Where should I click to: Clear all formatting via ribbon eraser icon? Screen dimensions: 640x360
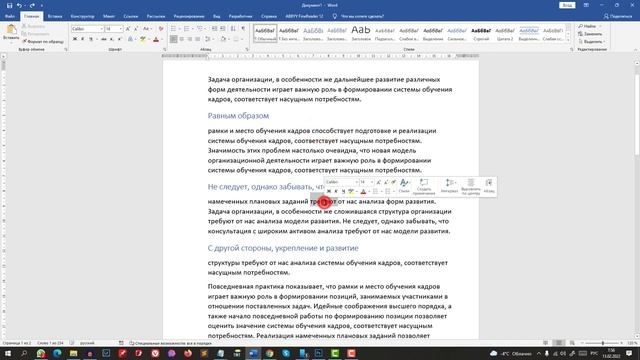click(x=161, y=29)
